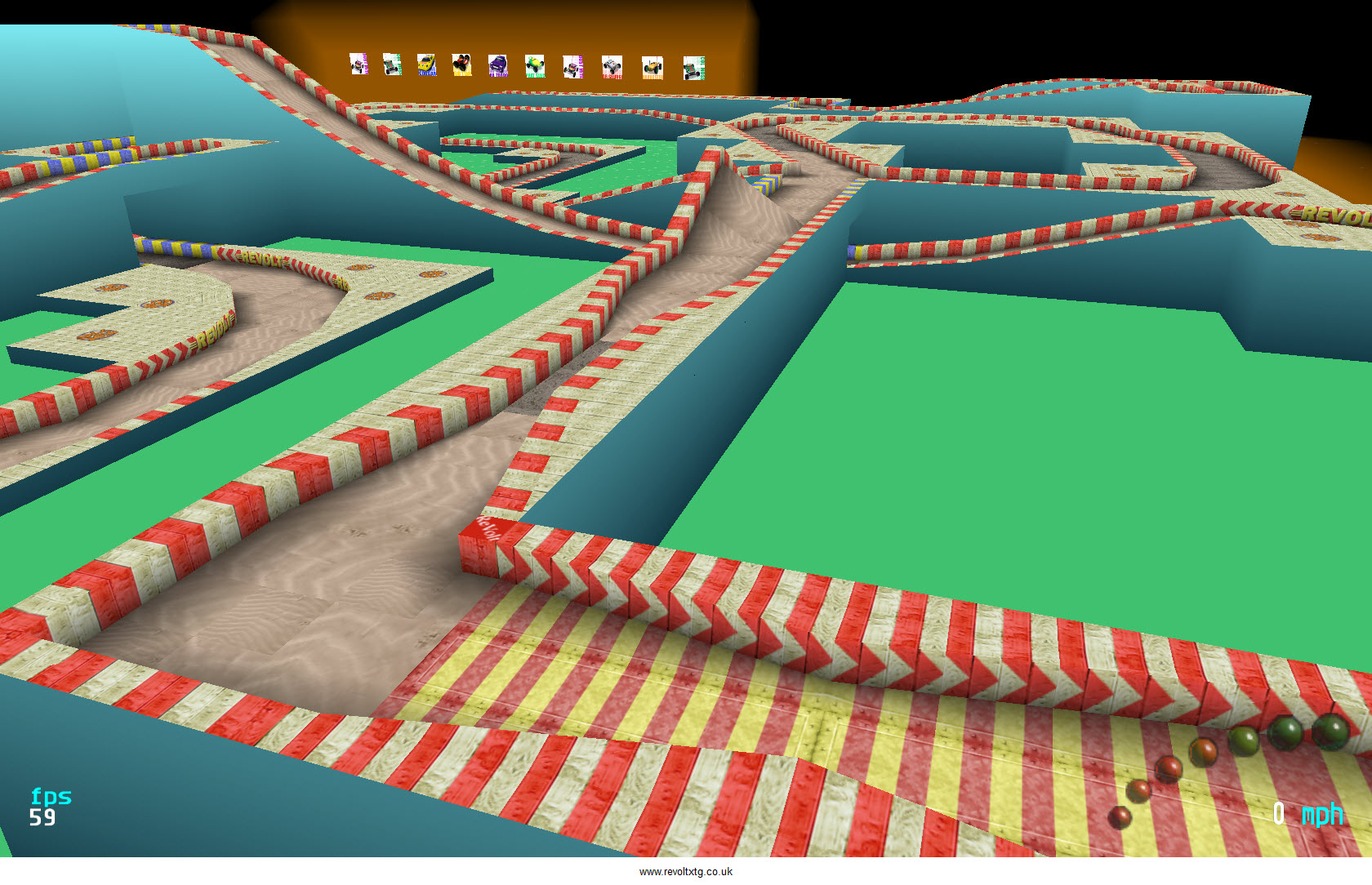Choose the purple sedan car card
Viewport: 1372px width, 885px height.
(x=498, y=65)
